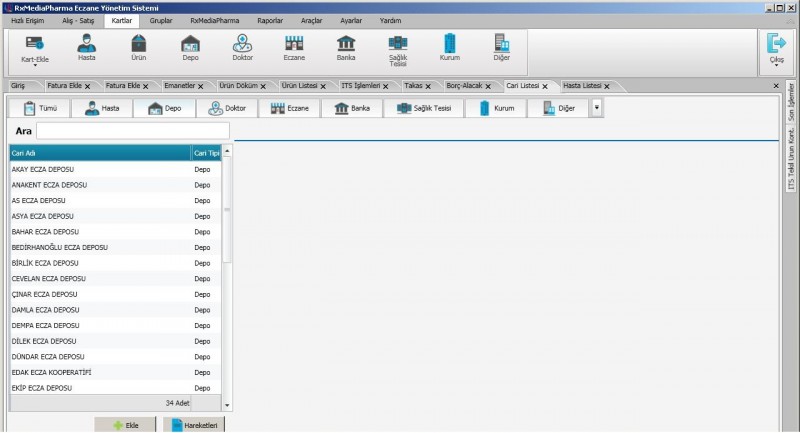Click the Ara search input field
Image resolution: width=800 pixels, height=433 pixels.
(x=132, y=131)
